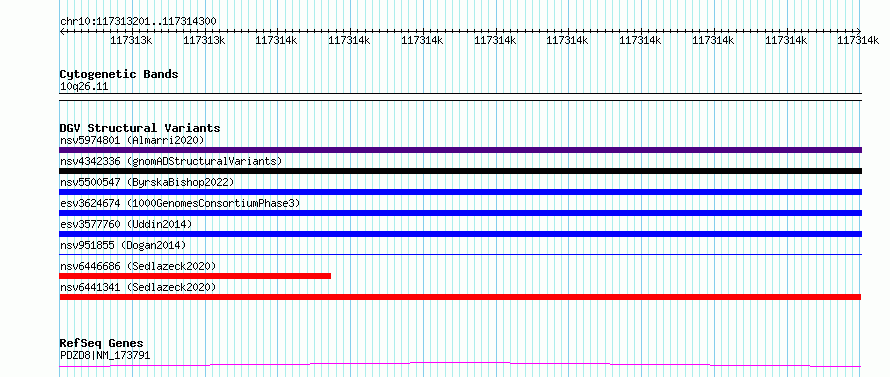Open variant nsv5500547 (ByrskaBishop2022) label
Image resolution: width=890 pixels, height=377 pixels.
pyautogui.click(x=146, y=182)
